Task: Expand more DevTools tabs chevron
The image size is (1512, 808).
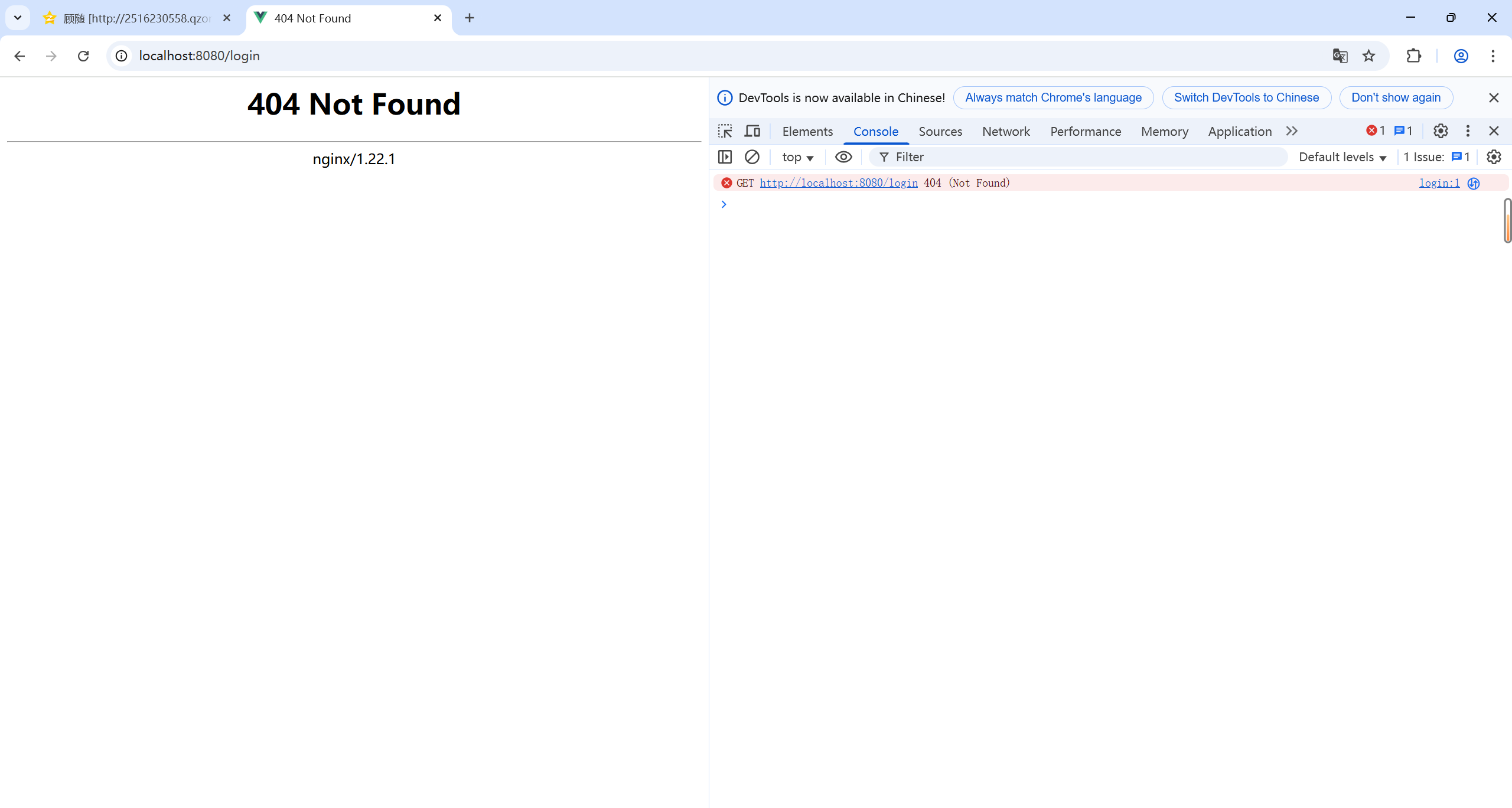Action: click(x=1292, y=131)
